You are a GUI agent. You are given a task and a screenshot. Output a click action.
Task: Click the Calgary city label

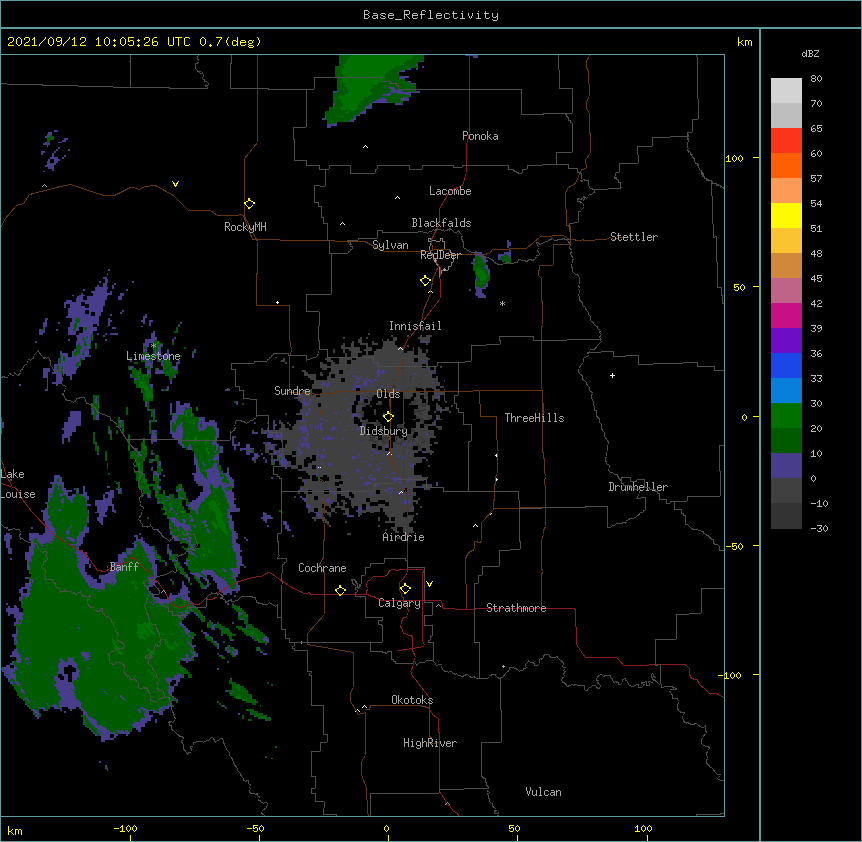tap(399, 603)
